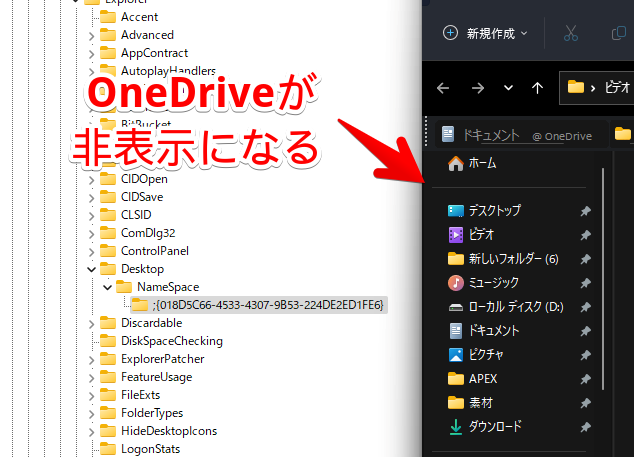This screenshot has height=457, width=634.
Task: Click ビデオ in the address bar
Action: pyautogui.click(x=617, y=87)
